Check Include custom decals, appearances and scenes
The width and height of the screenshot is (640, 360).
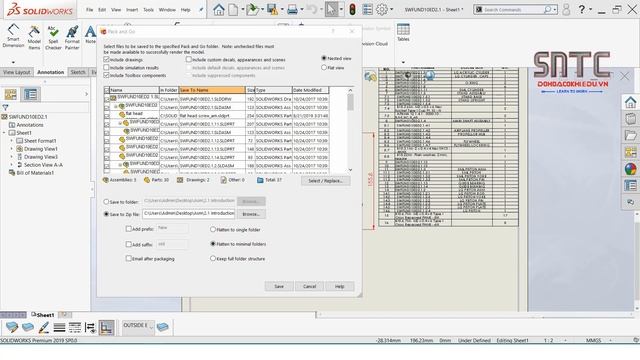point(189,60)
